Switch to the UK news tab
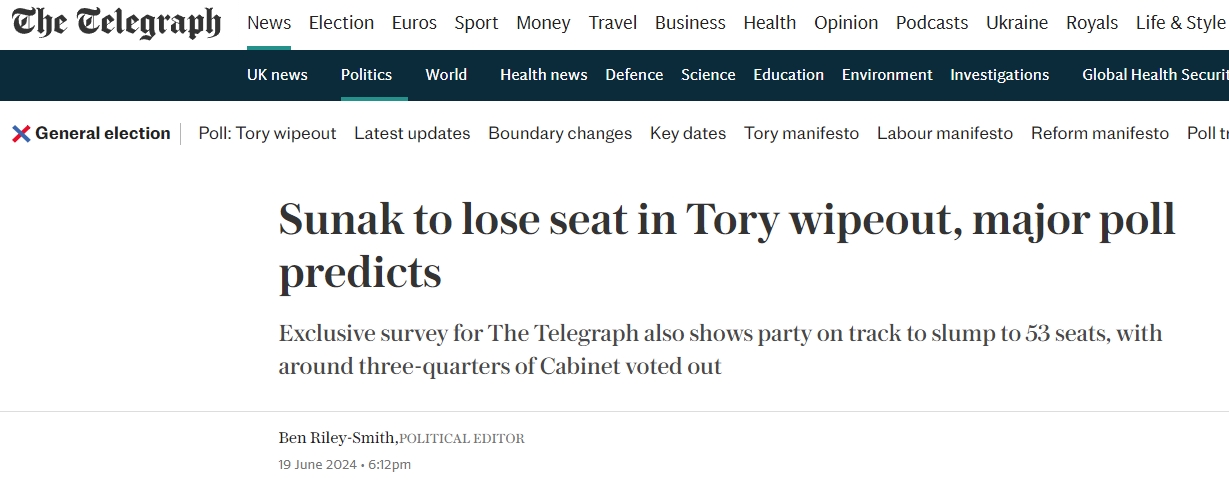 click(277, 75)
